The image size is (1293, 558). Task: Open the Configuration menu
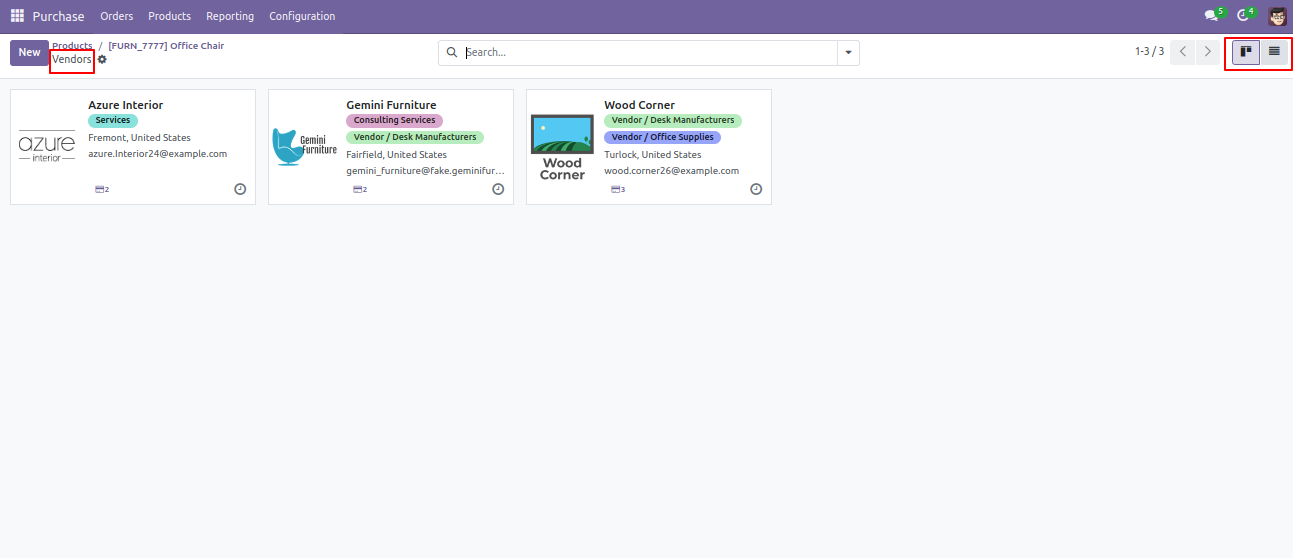[302, 16]
